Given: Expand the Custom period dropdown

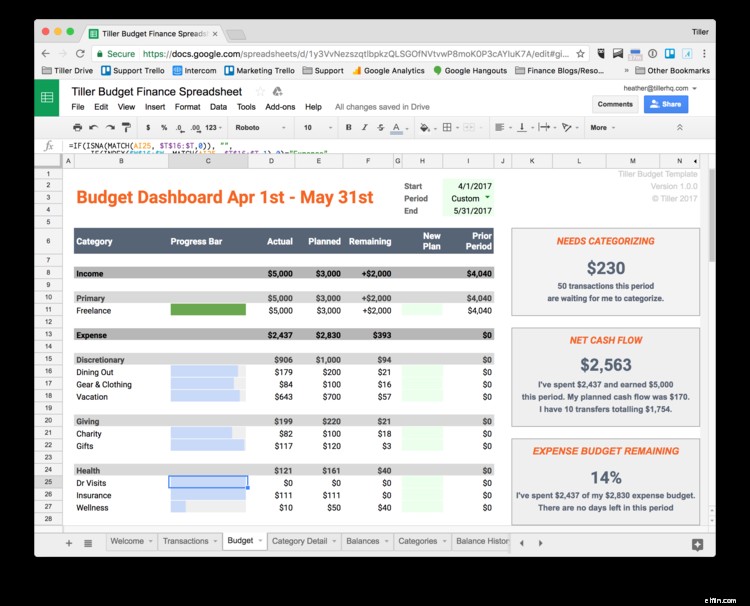Looking at the screenshot, I should (487, 198).
